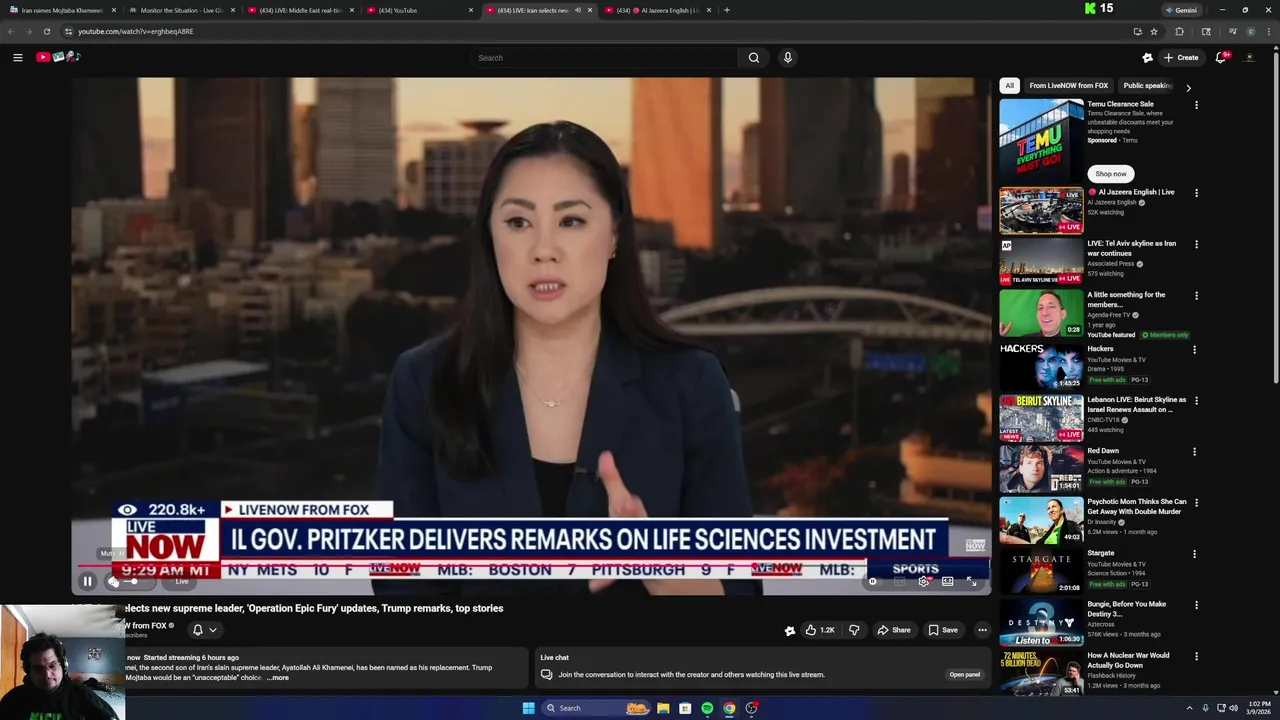Open YouTube notifications bell in header
Image resolution: width=1280 pixels, height=720 pixels.
(1220, 57)
